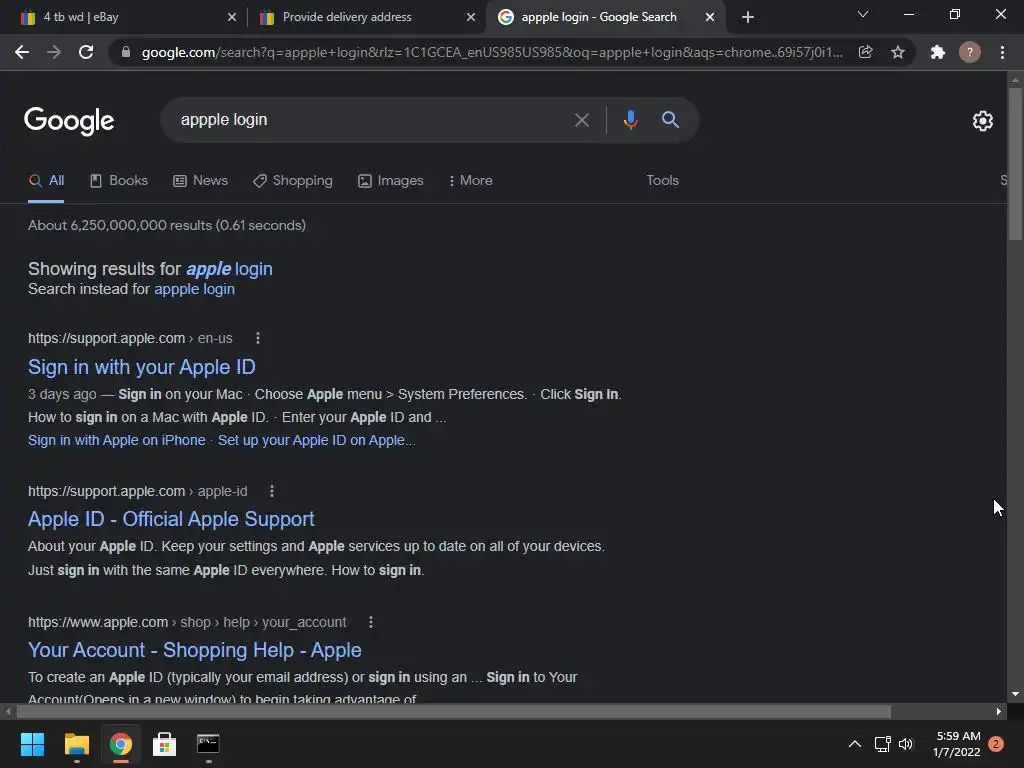The height and width of the screenshot is (768, 1024).
Task: Click the scroll left arrow
Action: pyautogui.click(x=8, y=711)
